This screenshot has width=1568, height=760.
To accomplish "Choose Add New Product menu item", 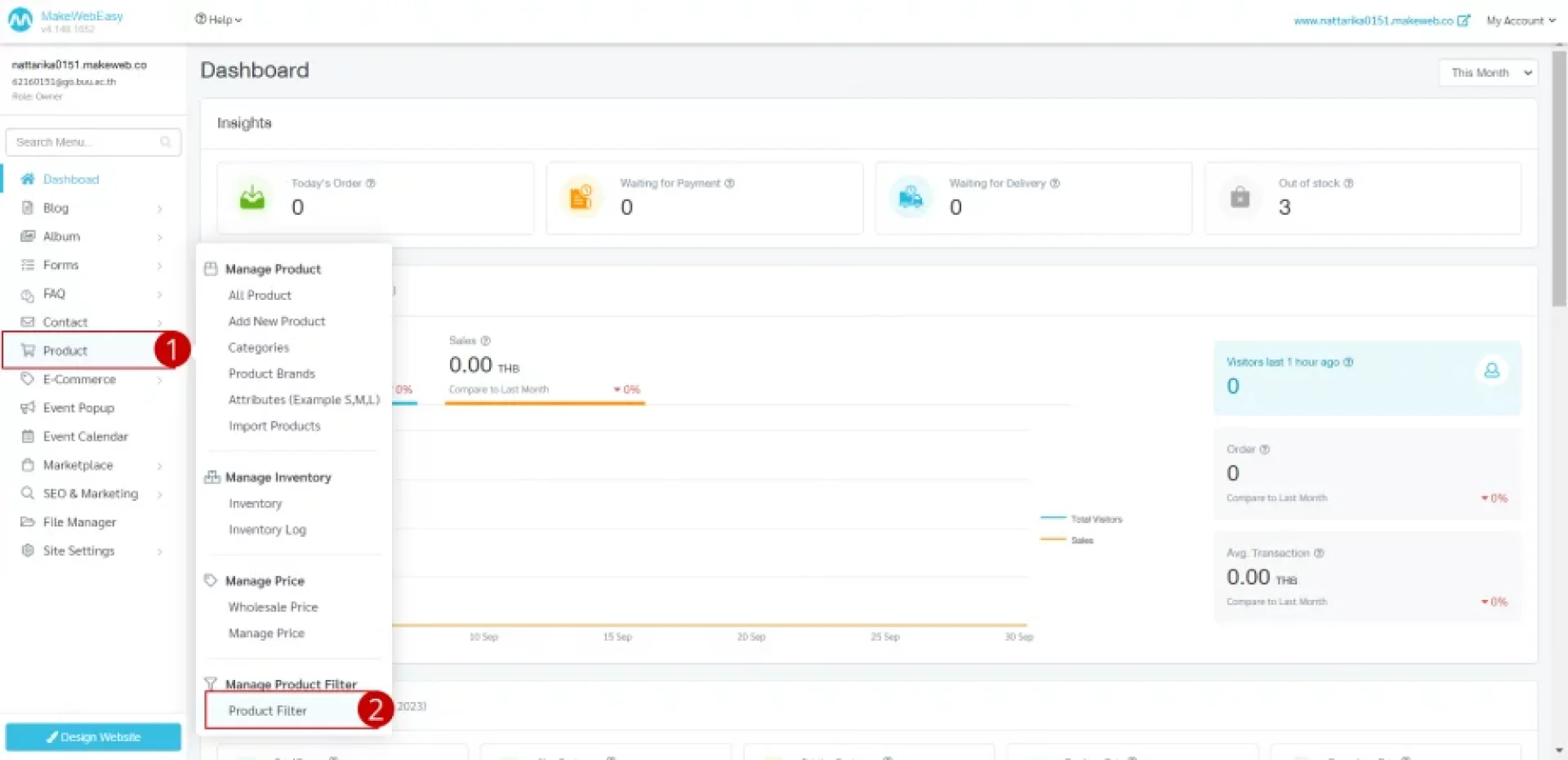I will coord(277,322).
